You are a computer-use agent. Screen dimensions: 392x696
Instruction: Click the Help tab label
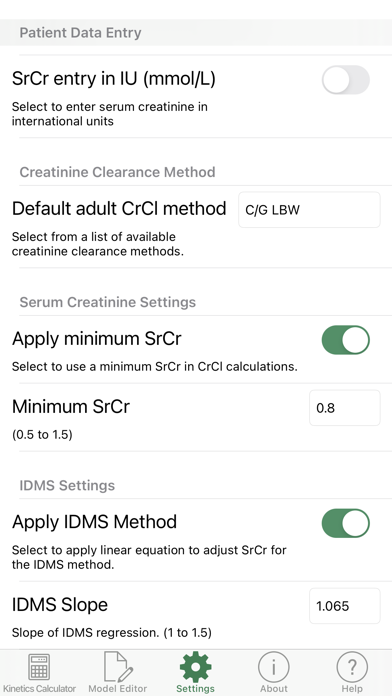[352, 689]
